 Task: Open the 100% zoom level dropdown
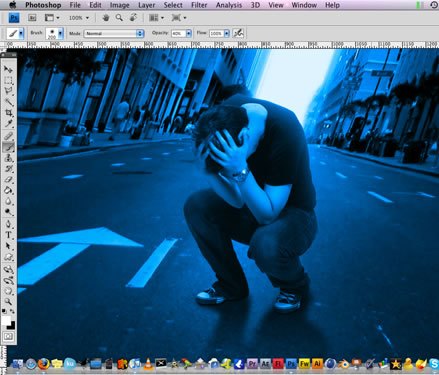click(x=79, y=18)
